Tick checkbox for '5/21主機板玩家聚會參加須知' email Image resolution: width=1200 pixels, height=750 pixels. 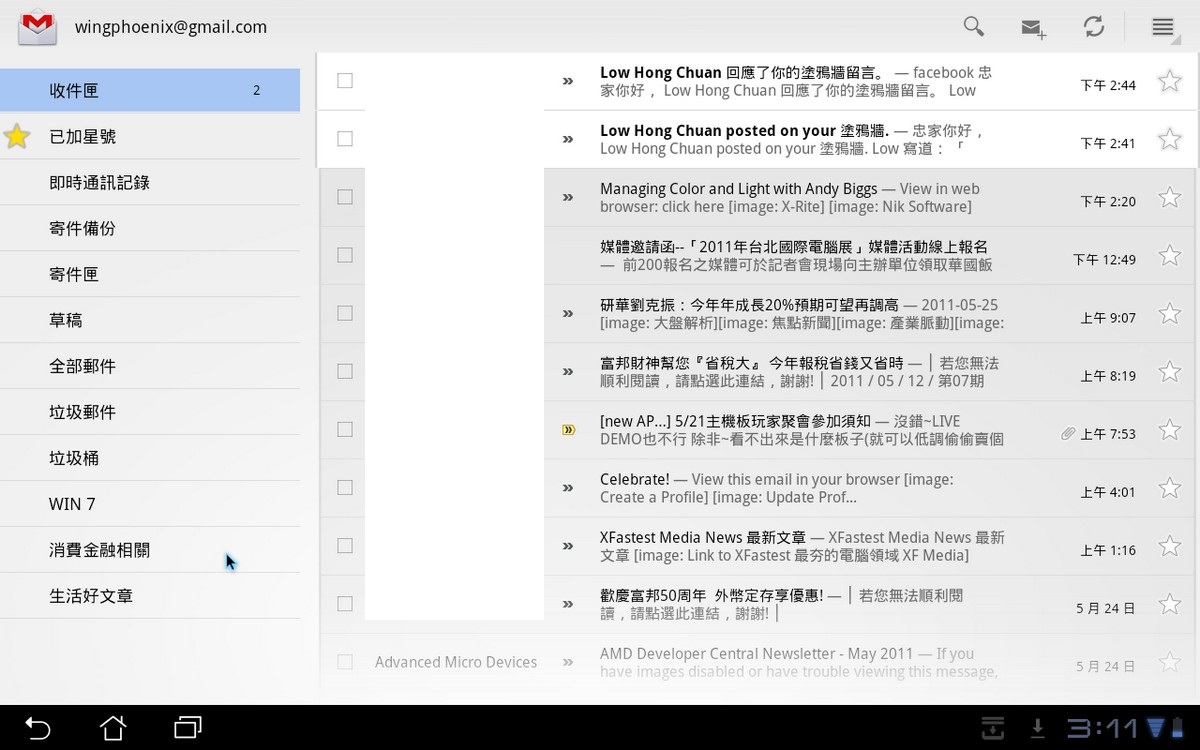tap(345, 429)
